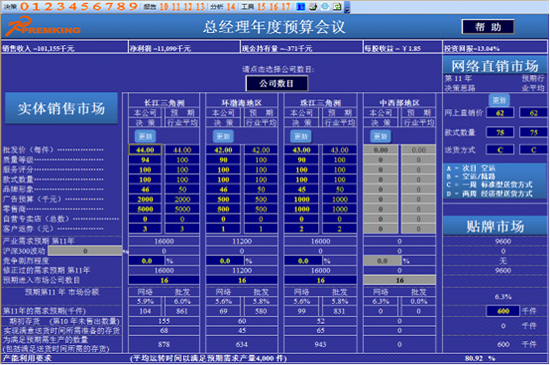Image resolution: width=550 pixels, height=365 pixels.
Task: Click 更新 button under 长江三角洲
Action: (x=145, y=136)
